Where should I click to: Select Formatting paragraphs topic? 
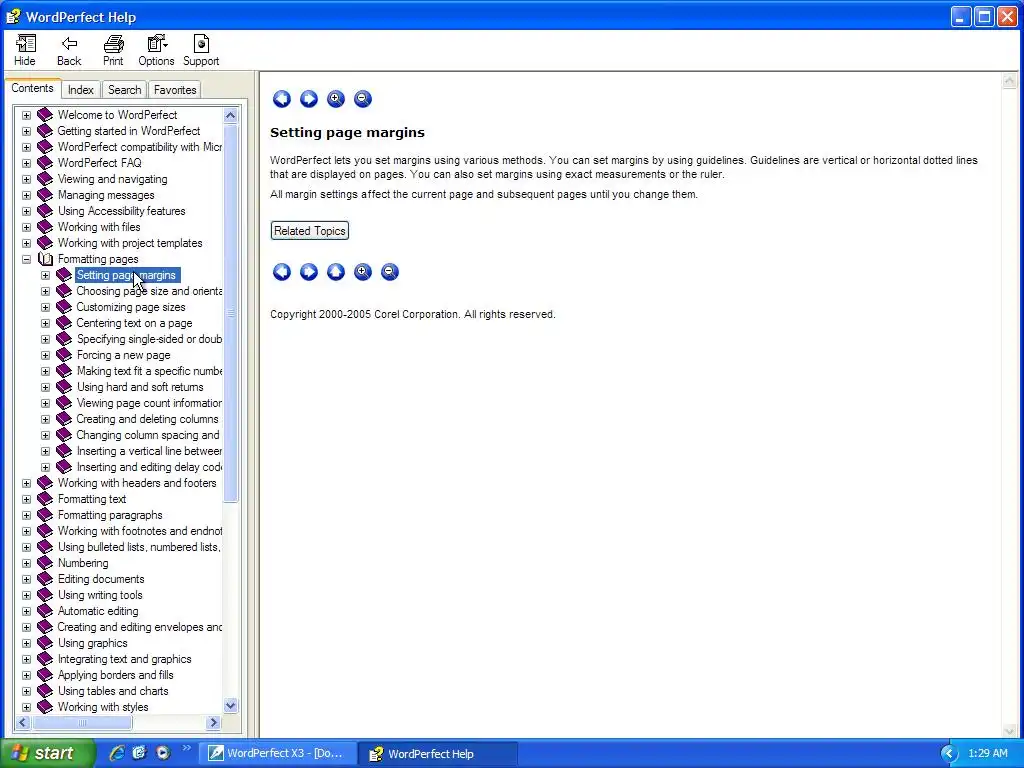pyautogui.click(x=110, y=515)
